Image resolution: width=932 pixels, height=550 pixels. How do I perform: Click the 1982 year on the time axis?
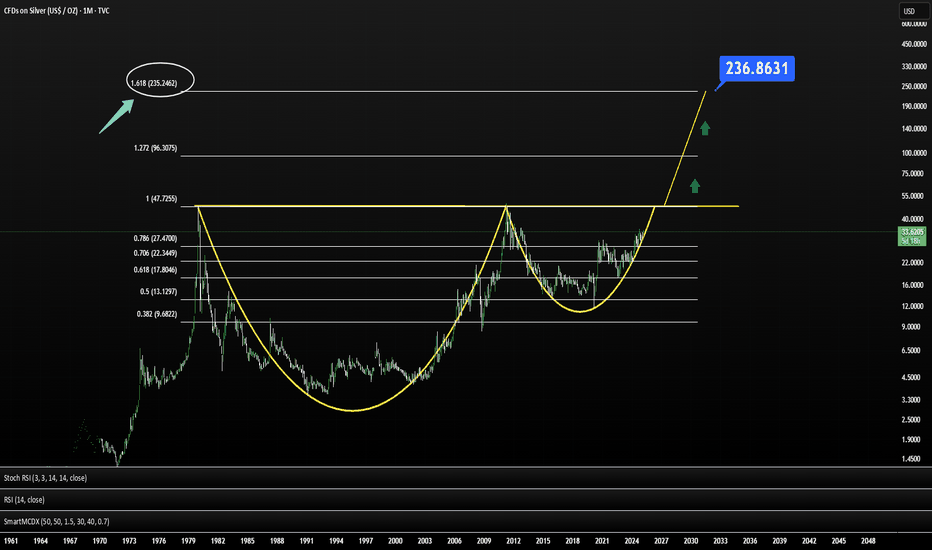tap(218, 541)
